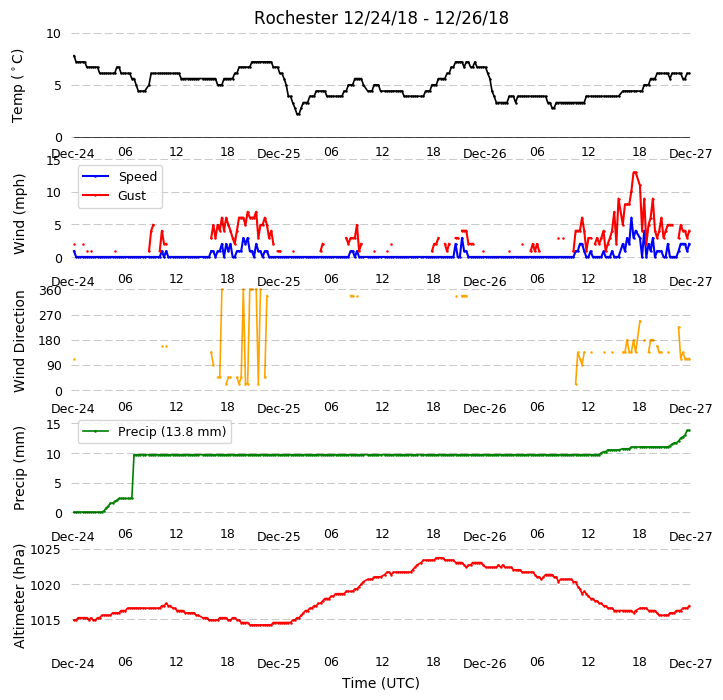Click the precipitation jump near 10 mm
Image resolution: width=723 pixels, height=700 pixels.
tap(133, 476)
